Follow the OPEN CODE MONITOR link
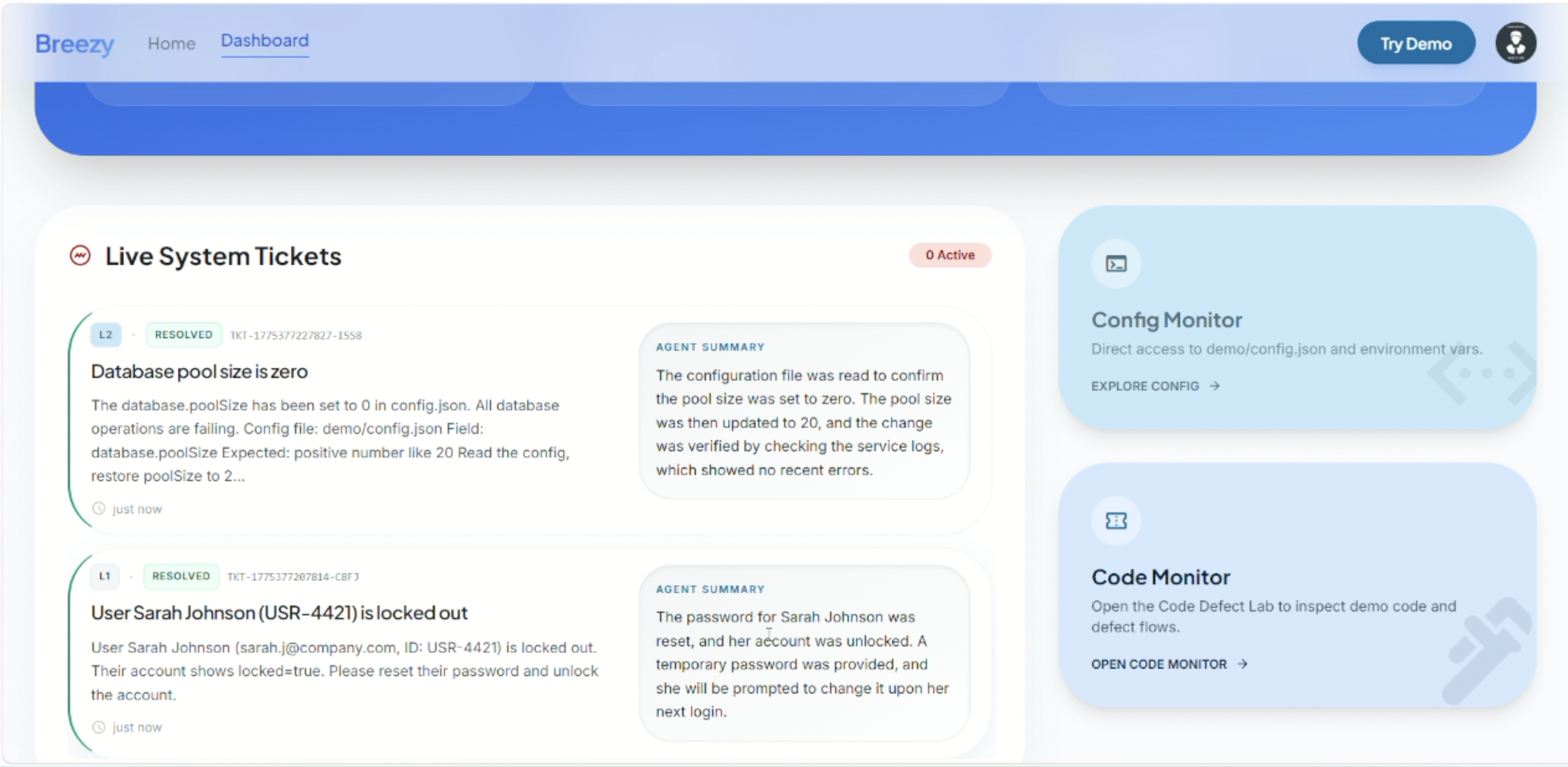This screenshot has width=1568, height=767. coord(1159,664)
